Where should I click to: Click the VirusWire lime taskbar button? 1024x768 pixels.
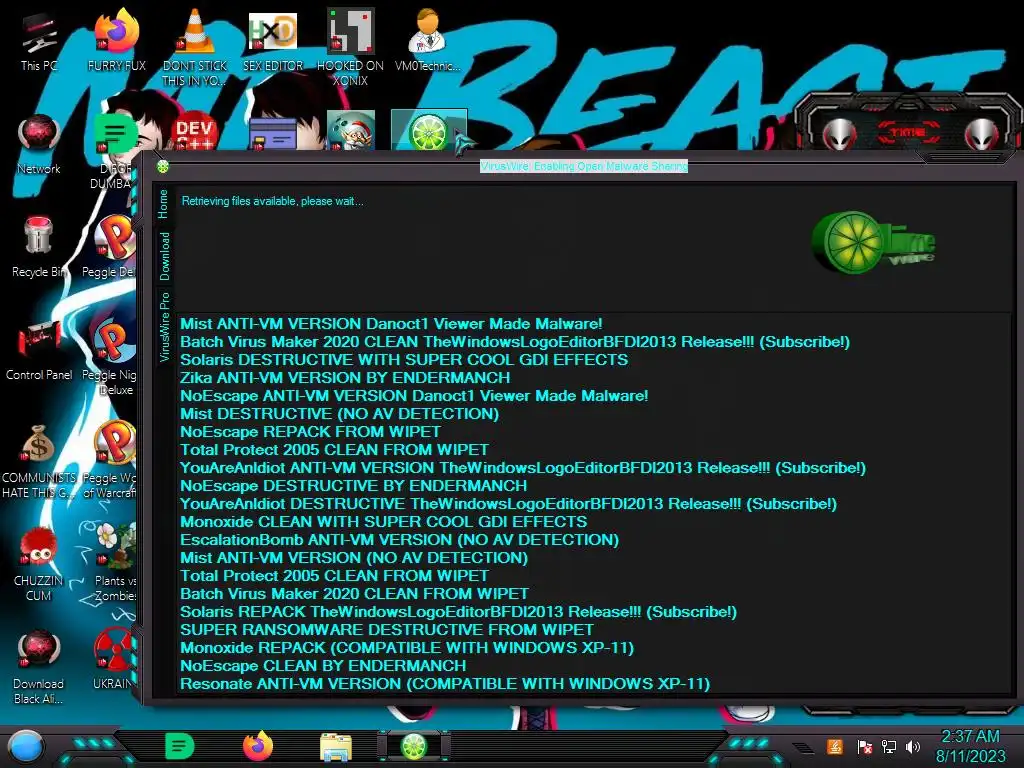[413, 746]
